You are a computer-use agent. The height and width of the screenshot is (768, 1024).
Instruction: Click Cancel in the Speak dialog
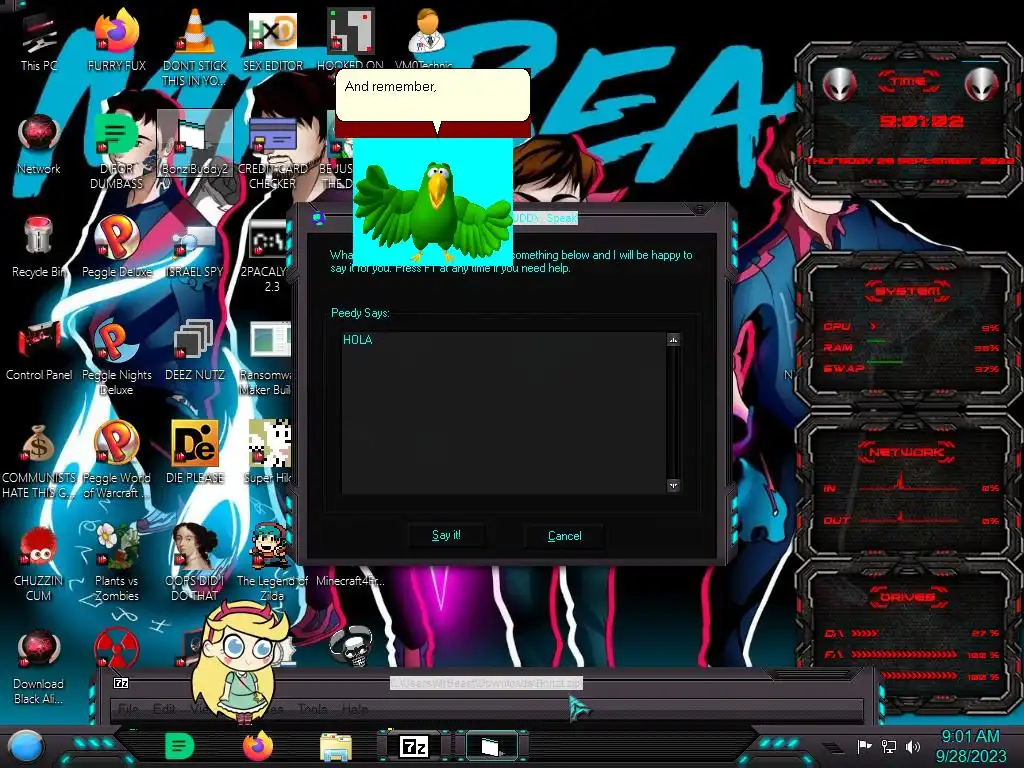564,536
